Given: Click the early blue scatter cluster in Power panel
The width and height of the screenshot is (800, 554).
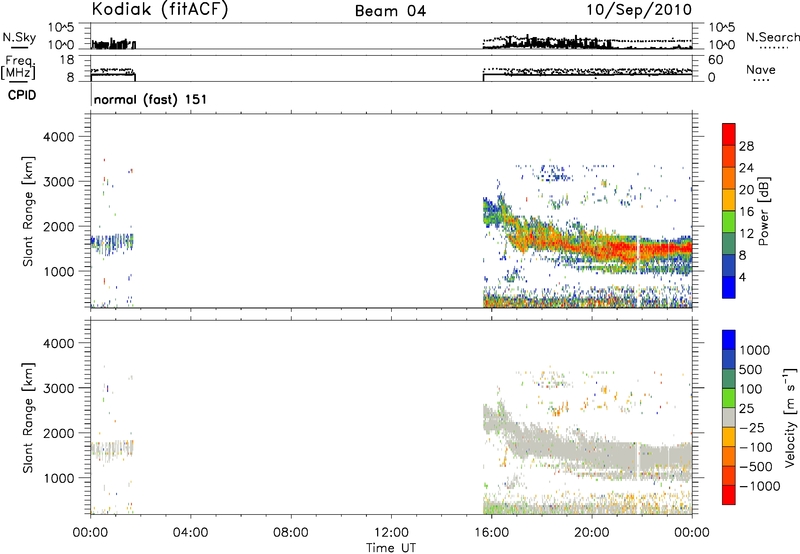Looking at the screenshot, I should click(x=112, y=243).
